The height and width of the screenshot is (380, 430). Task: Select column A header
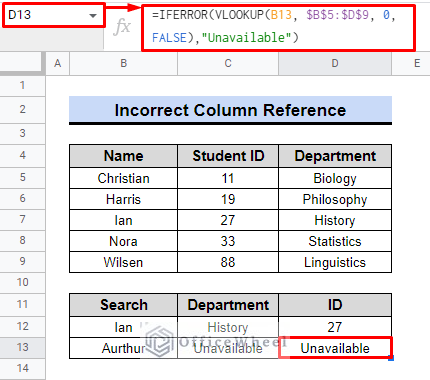58,63
